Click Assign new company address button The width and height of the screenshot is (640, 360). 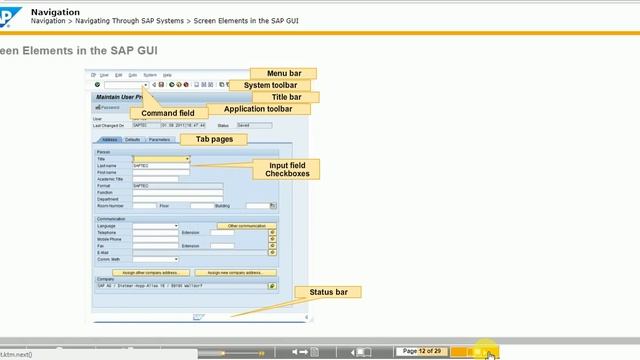[236, 273]
